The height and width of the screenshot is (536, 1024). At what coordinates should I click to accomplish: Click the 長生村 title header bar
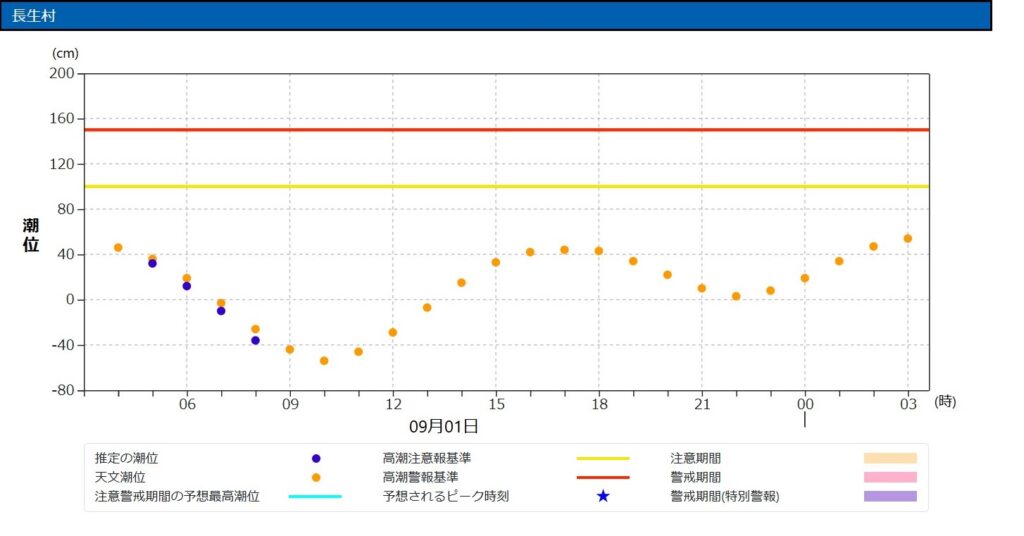496,16
